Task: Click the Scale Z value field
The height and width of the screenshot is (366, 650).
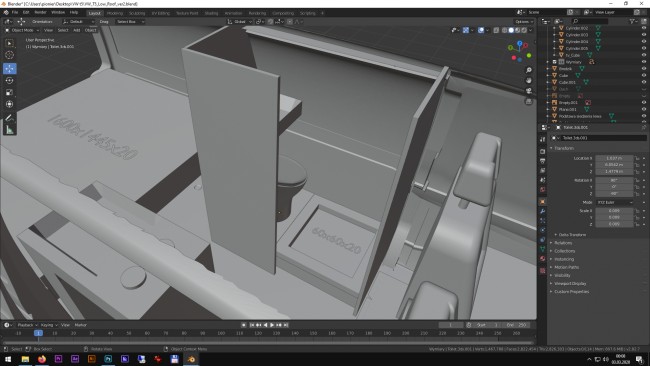Action: [614, 224]
